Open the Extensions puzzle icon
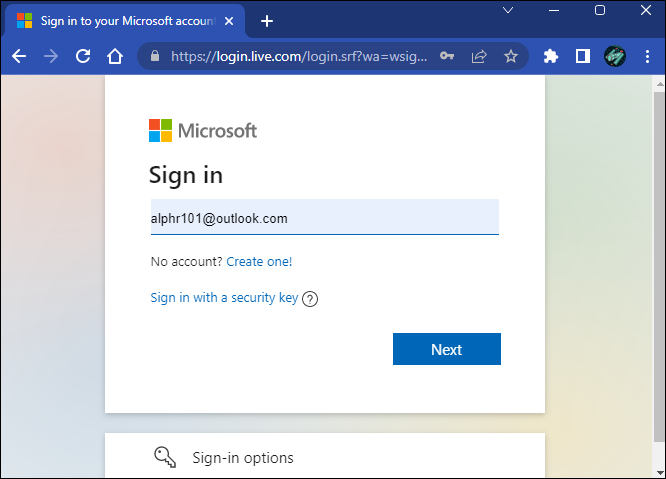 coord(551,56)
